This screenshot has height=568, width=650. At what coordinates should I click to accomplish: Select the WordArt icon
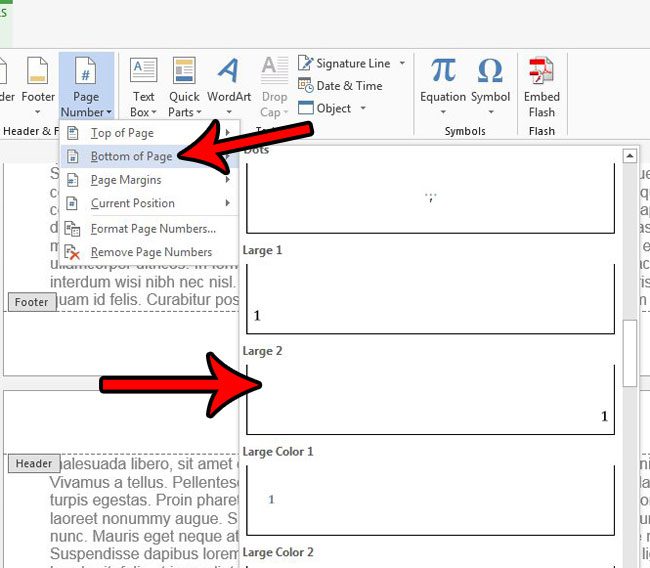[x=229, y=73]
